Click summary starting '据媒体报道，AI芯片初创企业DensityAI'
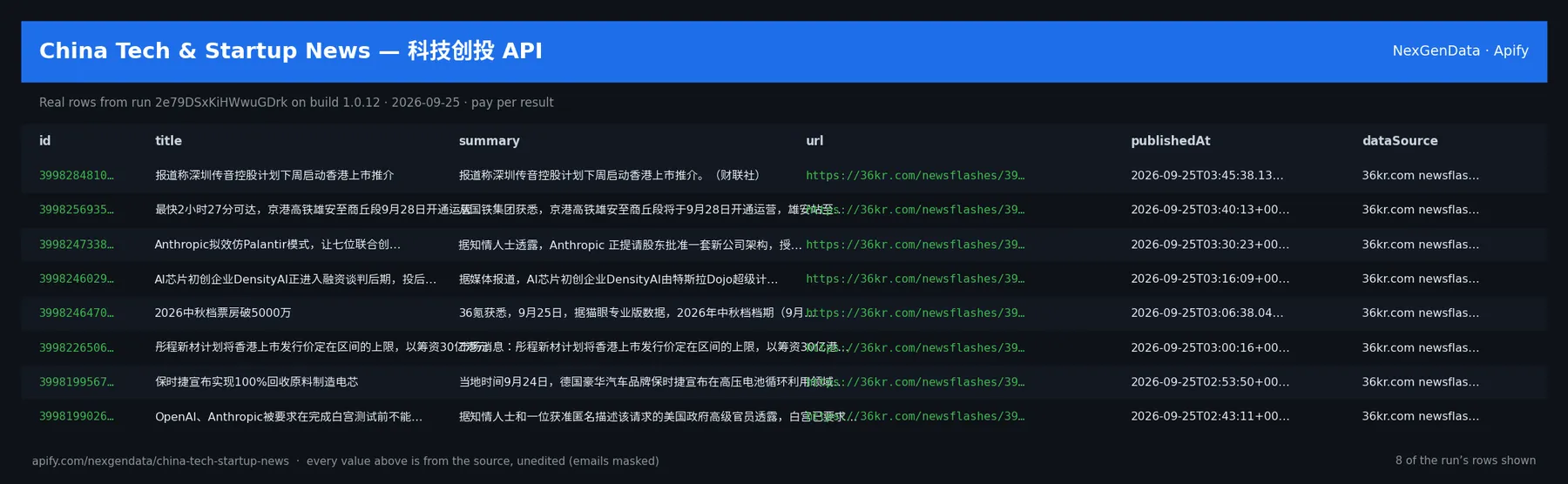The image size is (1568, 484). pyautogui.click(x=618, y=279)
